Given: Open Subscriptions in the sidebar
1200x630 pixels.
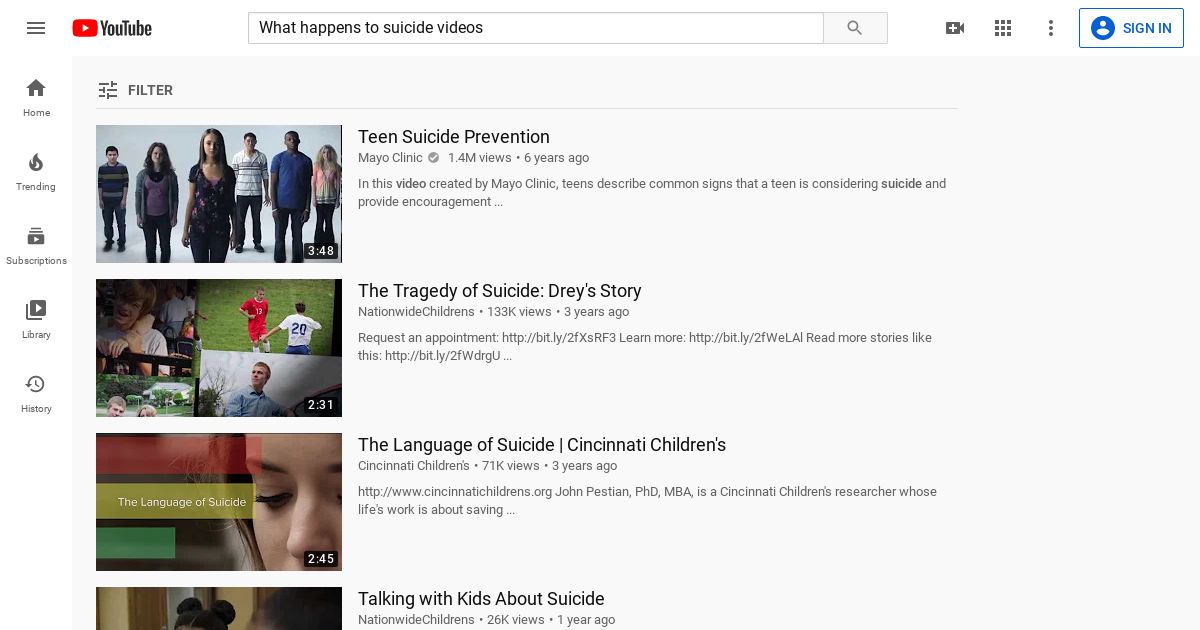Looking at the screenshot, I should 36,245.
